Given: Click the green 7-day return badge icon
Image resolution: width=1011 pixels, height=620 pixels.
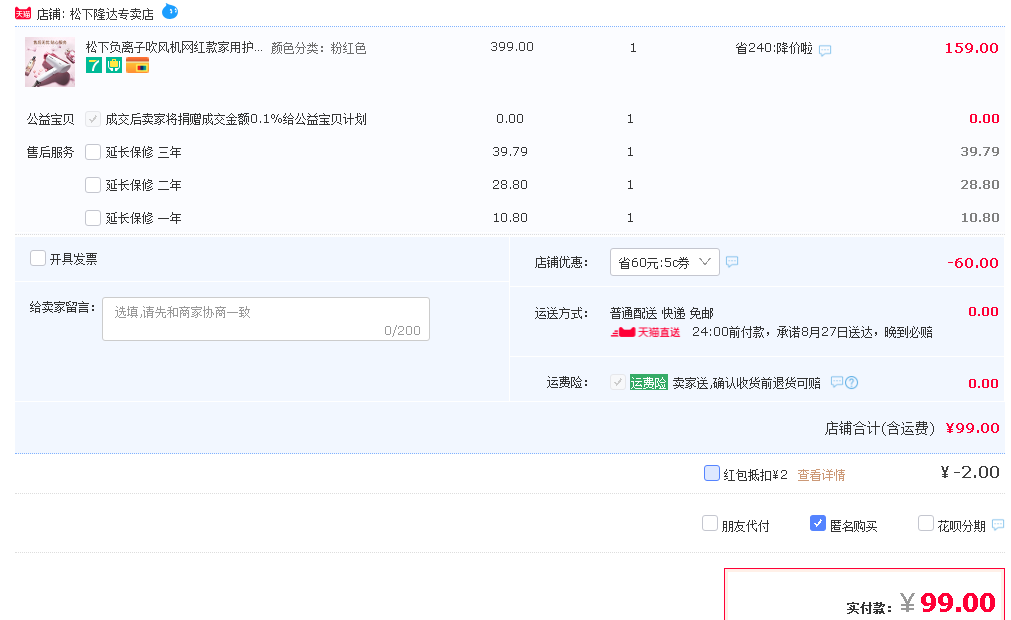Looking at the screenshot, I should click(94, 65).
